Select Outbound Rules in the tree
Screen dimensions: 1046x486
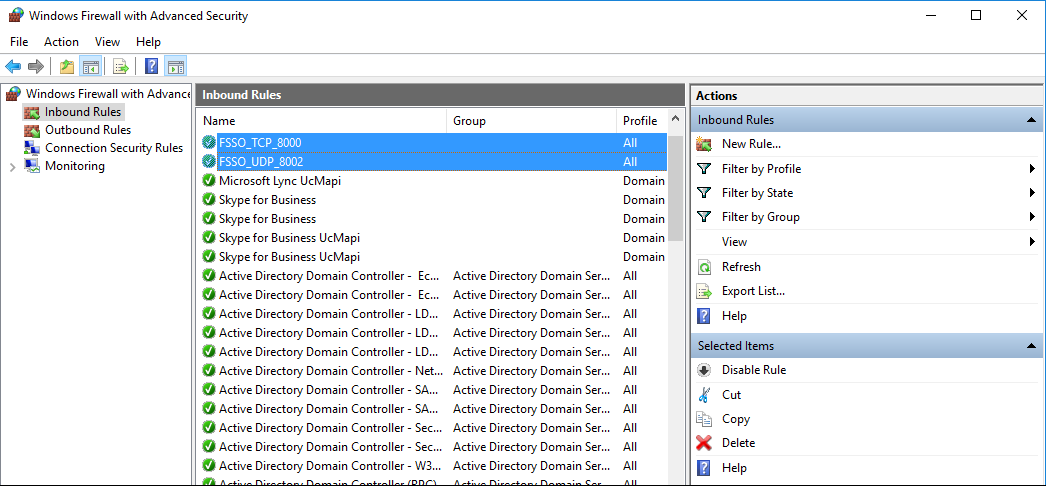point(87,130)
